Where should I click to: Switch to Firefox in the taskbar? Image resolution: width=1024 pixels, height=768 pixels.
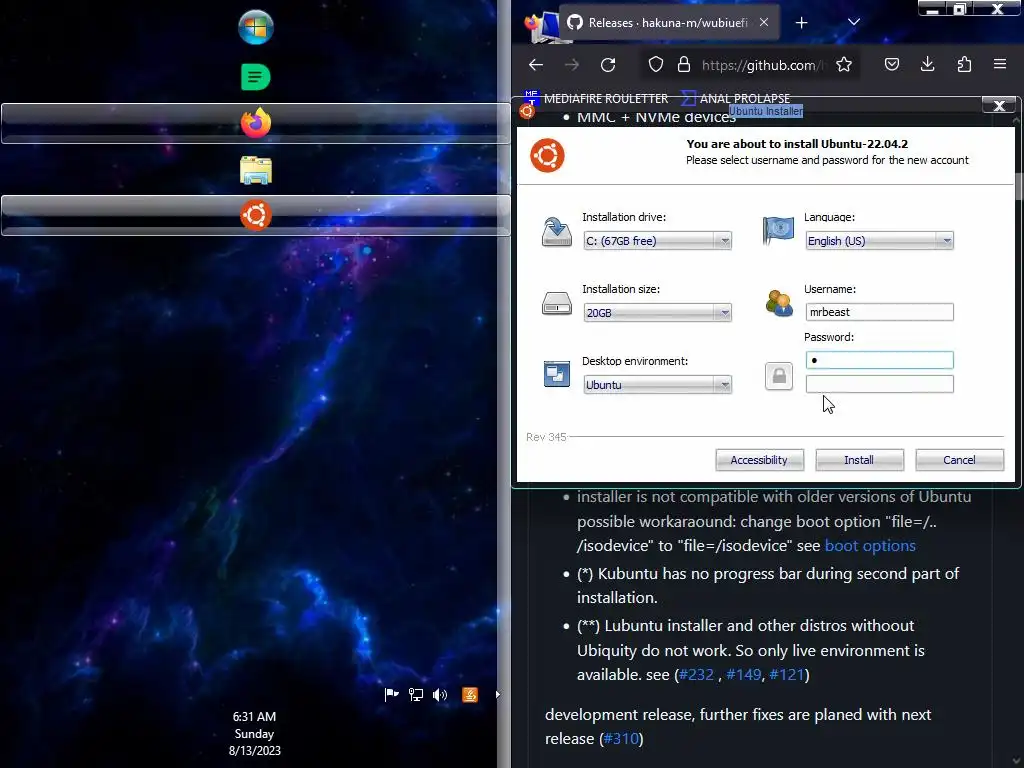(255, 123)
